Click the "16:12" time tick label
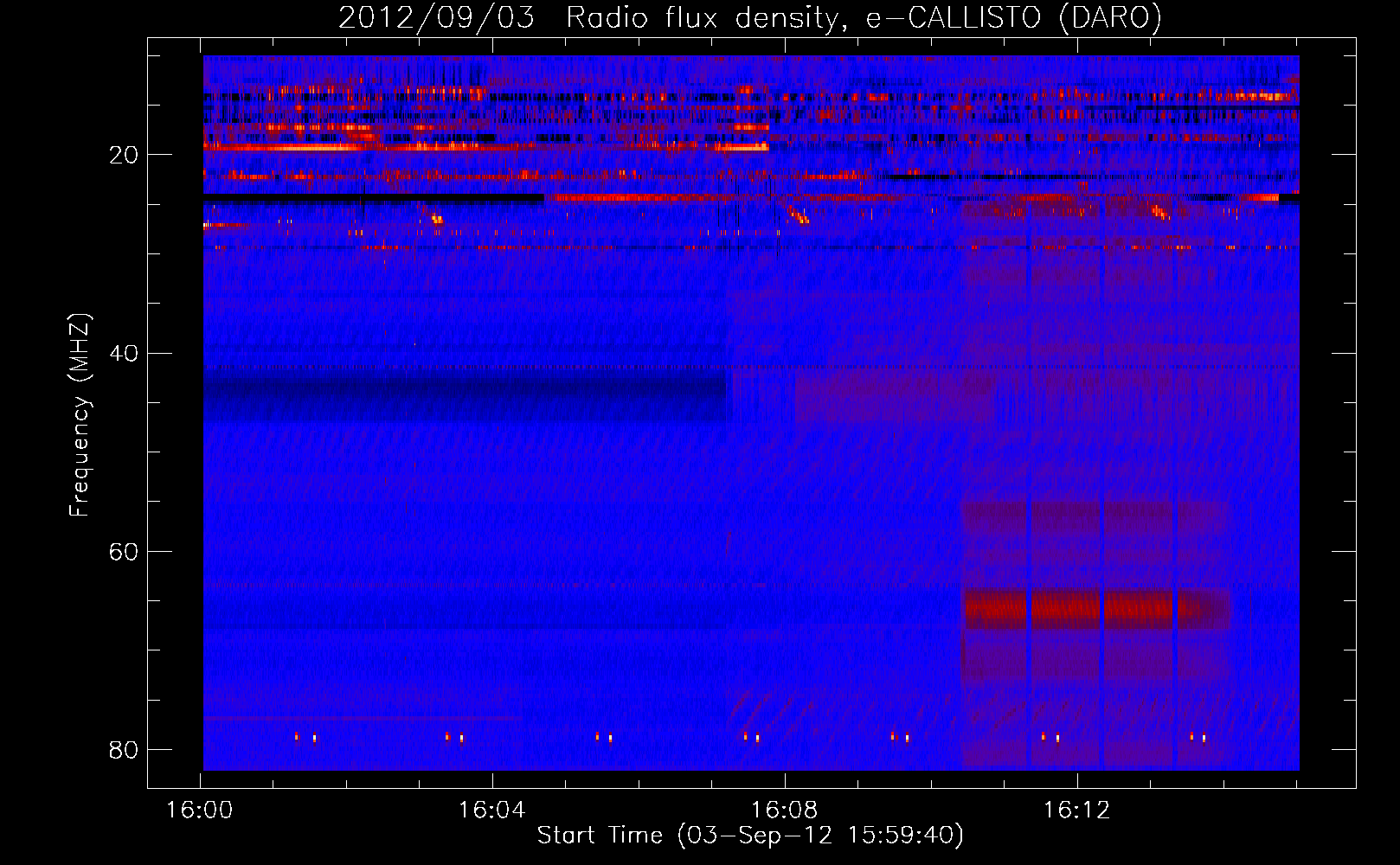The height and width of the screenshot is (865, 1400). [1077, 811]
